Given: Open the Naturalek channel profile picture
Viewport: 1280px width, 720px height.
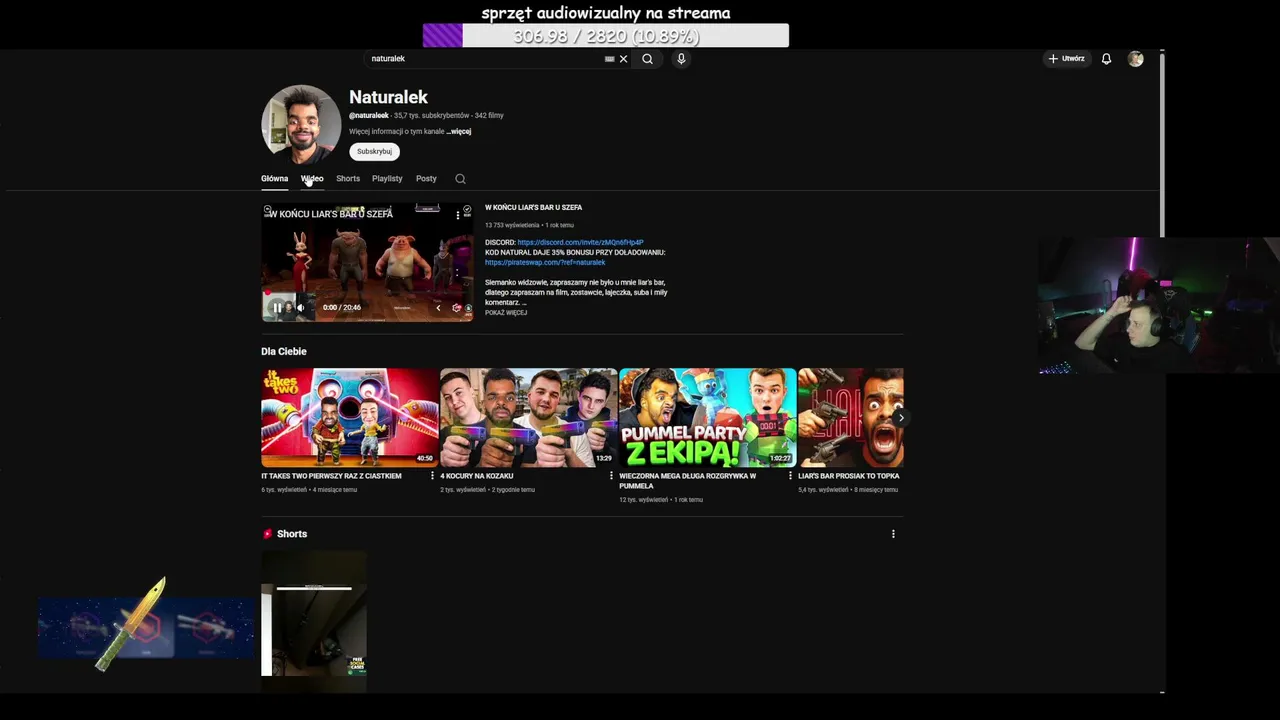Looking at the screenshot, I should coord(301,125).
